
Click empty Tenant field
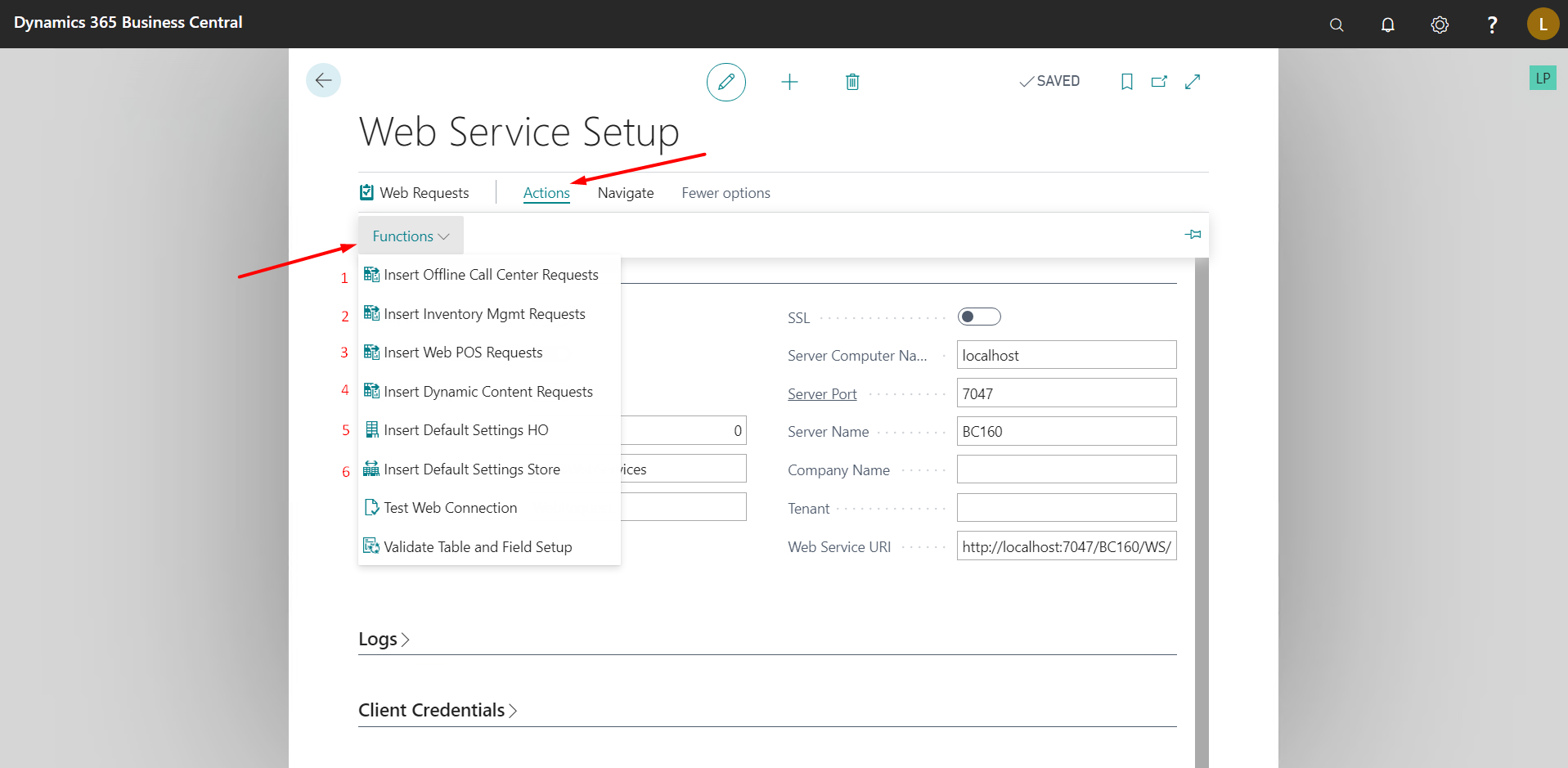(1067, 508)
